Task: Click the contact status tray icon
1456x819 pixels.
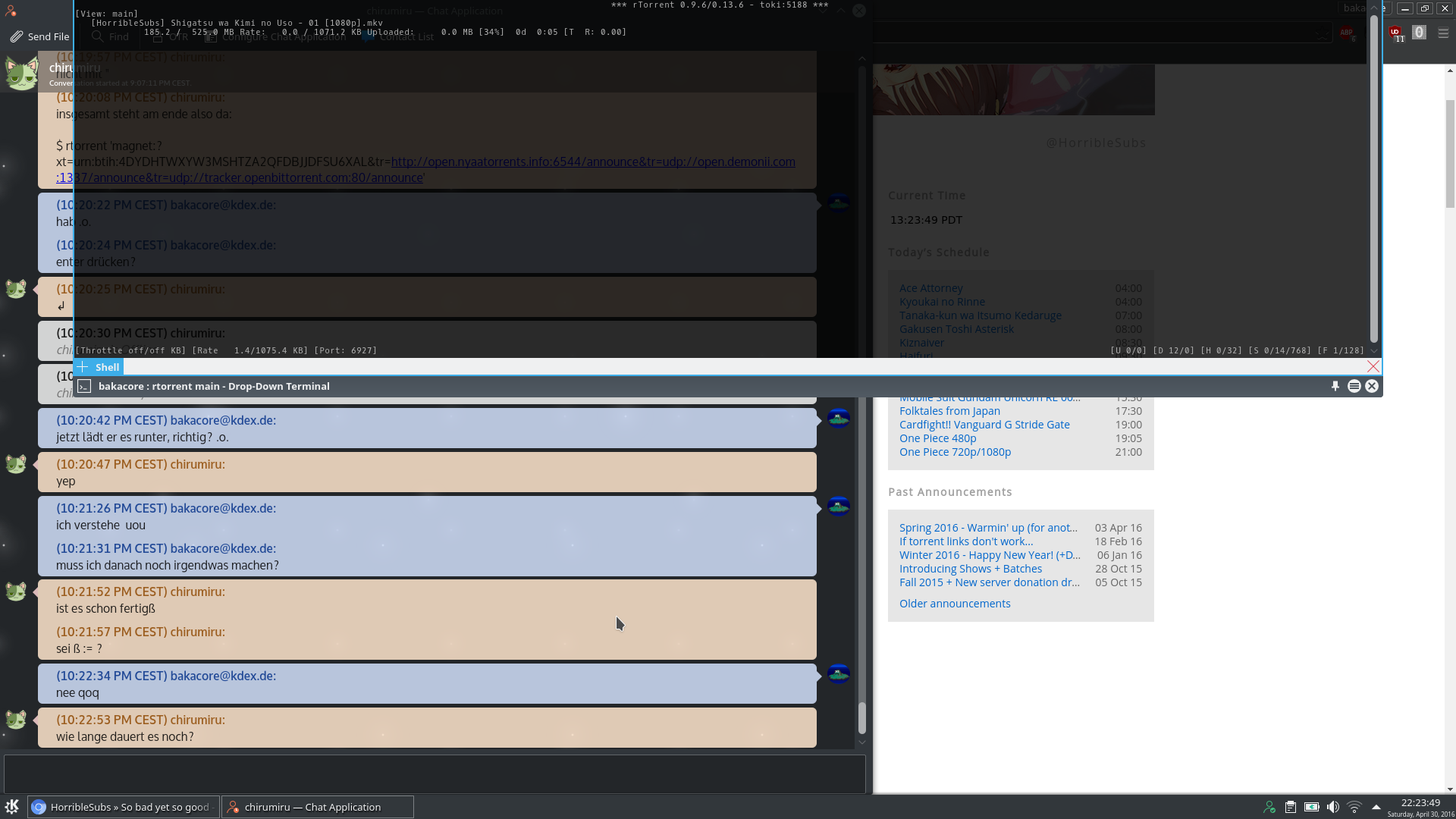Action: pos(1269,807)
